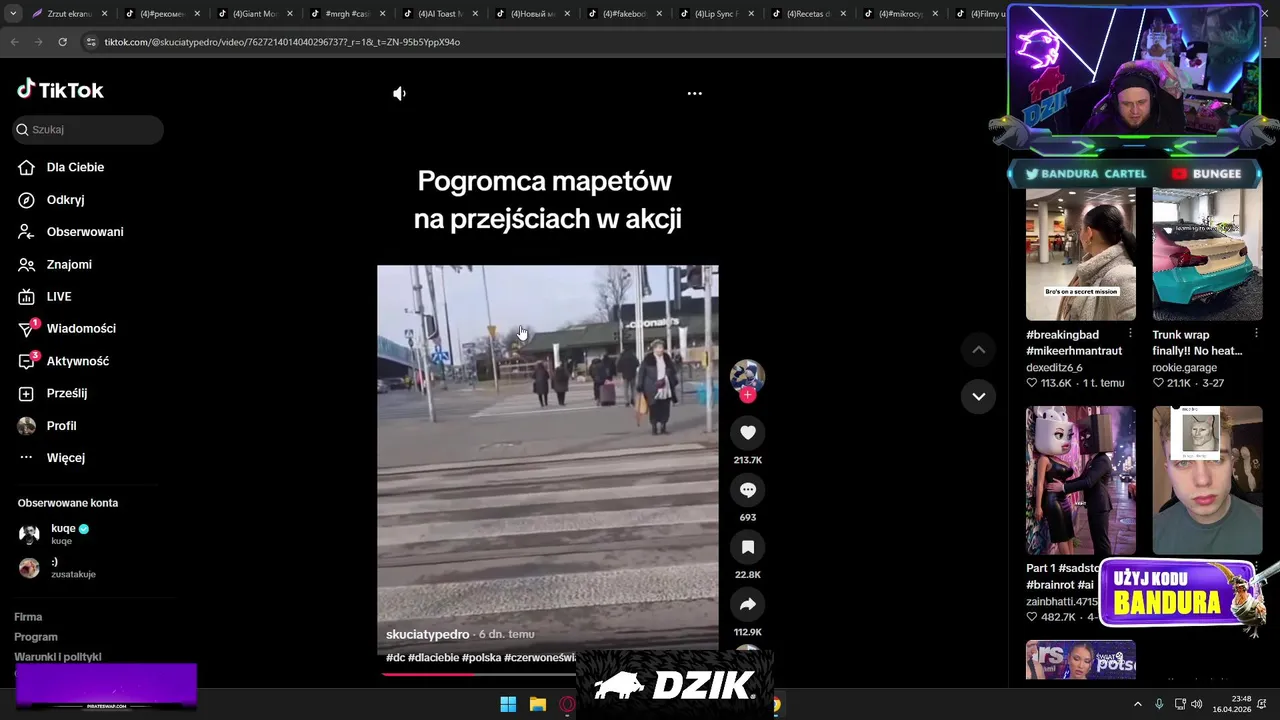Expand Warunki i polityki footer section
This screenshot has width=1280, height=720.
pyautogui.click(x=58, y=657)
